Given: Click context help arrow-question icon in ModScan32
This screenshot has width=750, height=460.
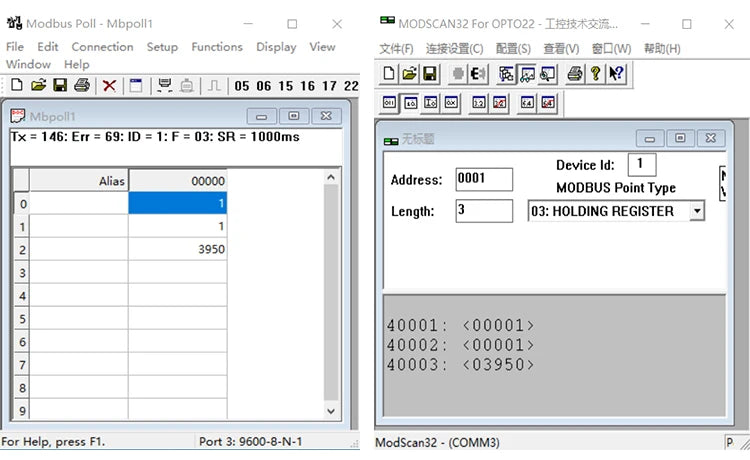Looking at the screenshot, I should pos(616,74).
